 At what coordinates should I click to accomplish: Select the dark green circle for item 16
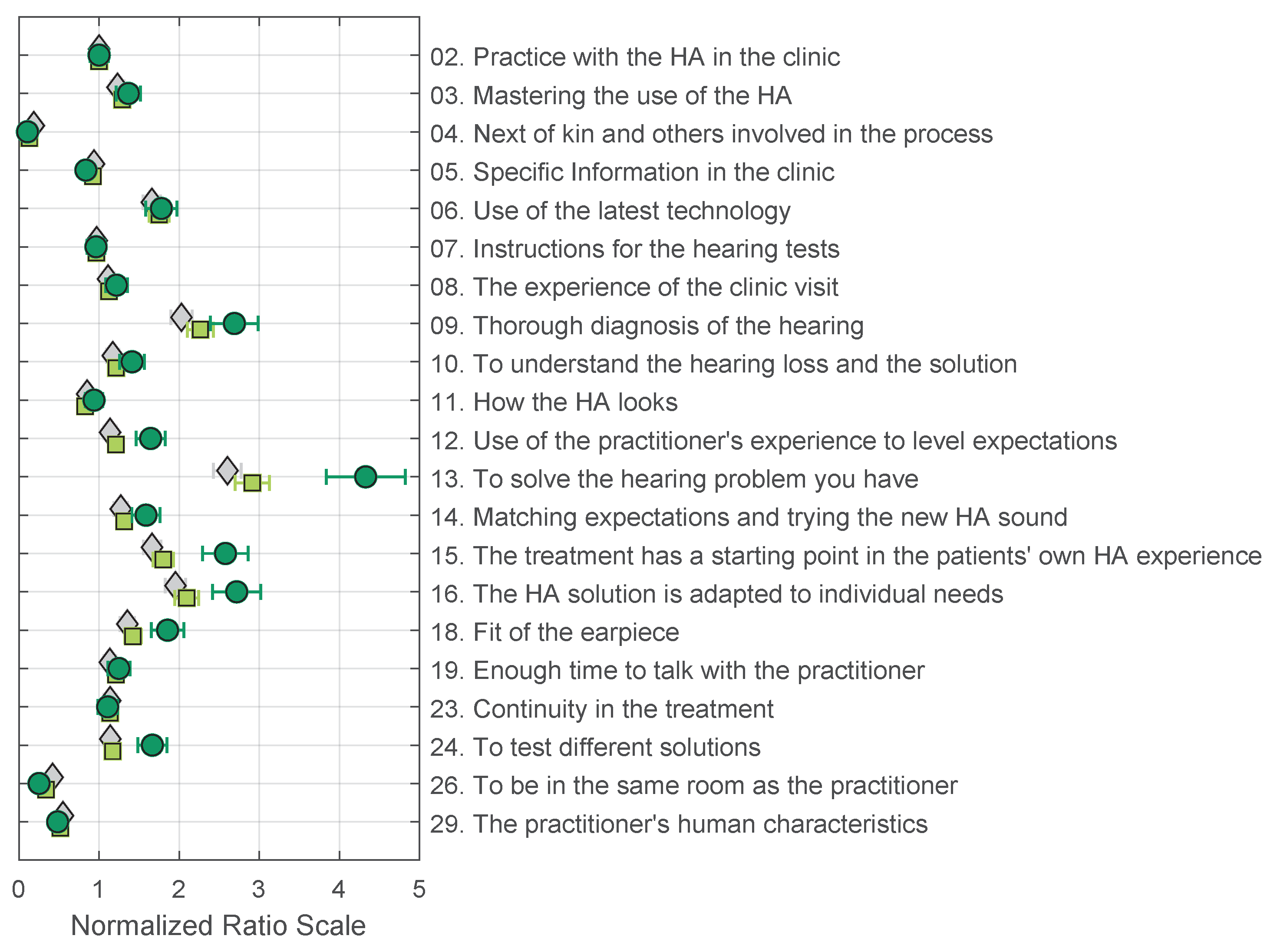click(x=236, y=592)
